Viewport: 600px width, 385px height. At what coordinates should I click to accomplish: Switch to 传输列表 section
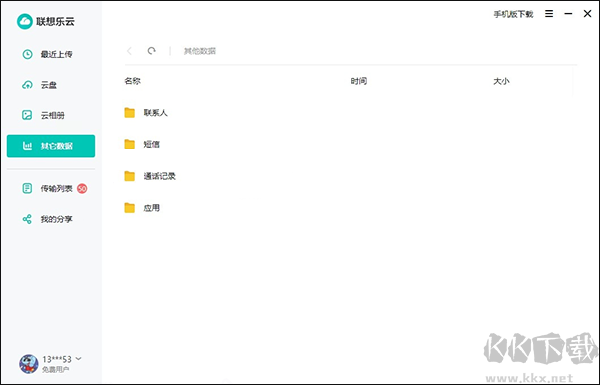point(57,188)
